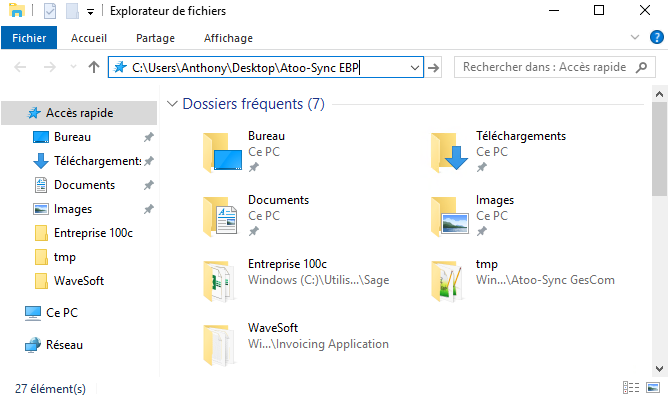Viewport: 669px width, 397px height.
Task: Click pin icon beside Documents in sidebar
Action: click(148, 185)
